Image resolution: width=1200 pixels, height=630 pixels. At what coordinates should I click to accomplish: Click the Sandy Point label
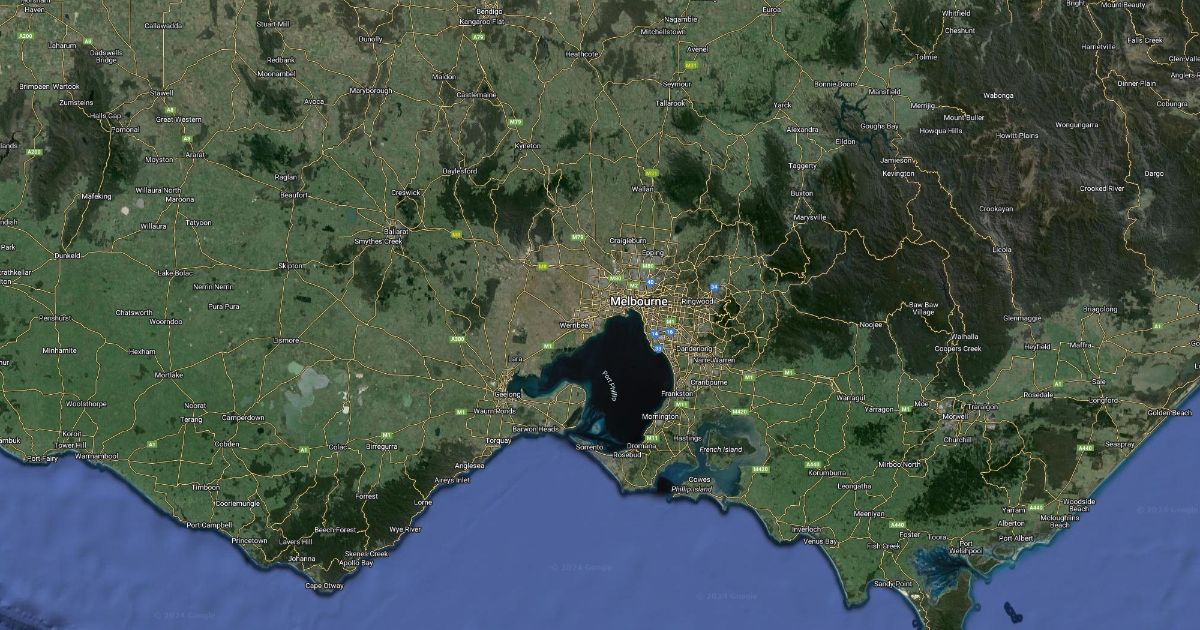[893, 583]
